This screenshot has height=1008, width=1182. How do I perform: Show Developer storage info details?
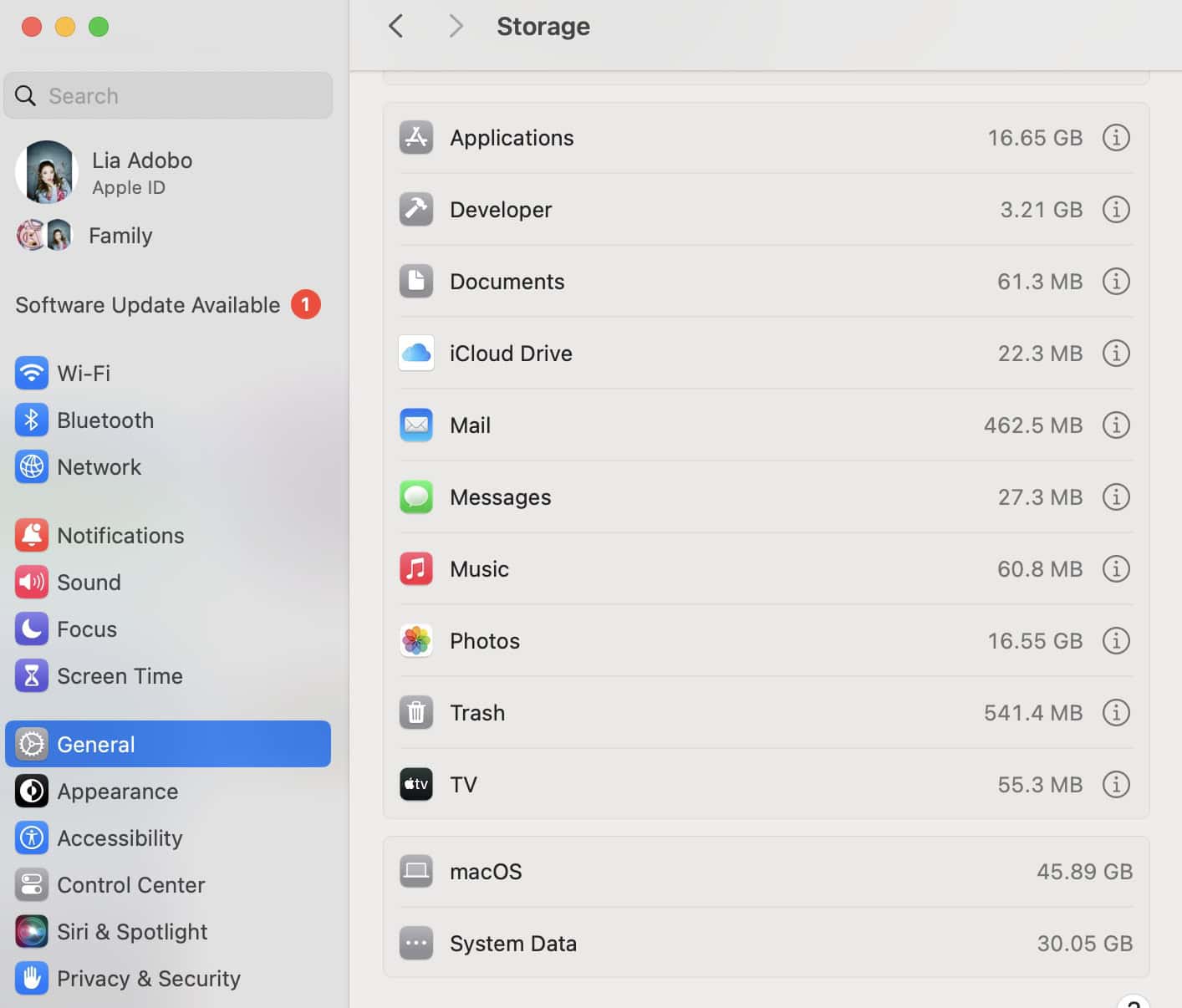point(1116,210)
